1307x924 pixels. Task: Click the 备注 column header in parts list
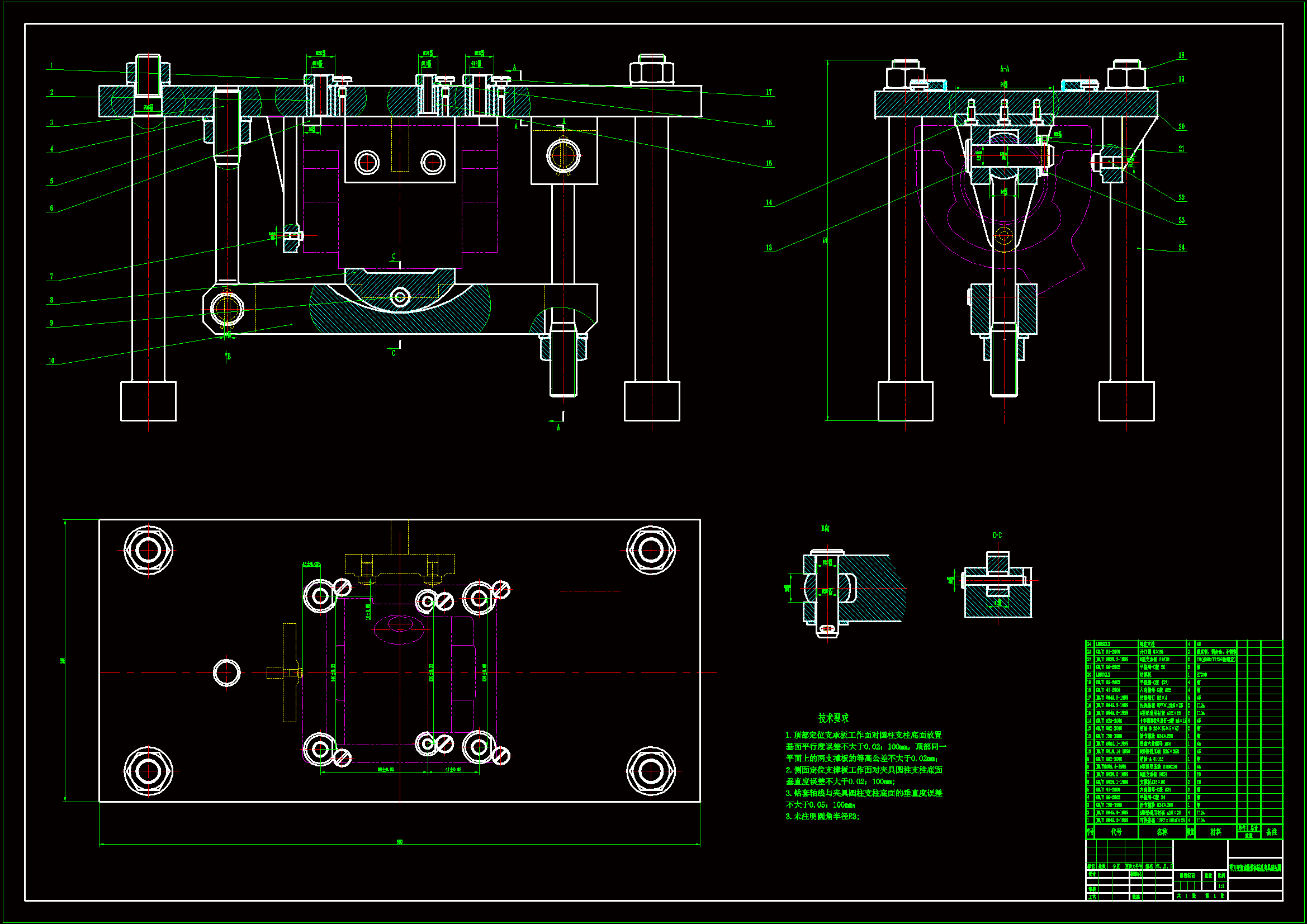click(1271, 832)
